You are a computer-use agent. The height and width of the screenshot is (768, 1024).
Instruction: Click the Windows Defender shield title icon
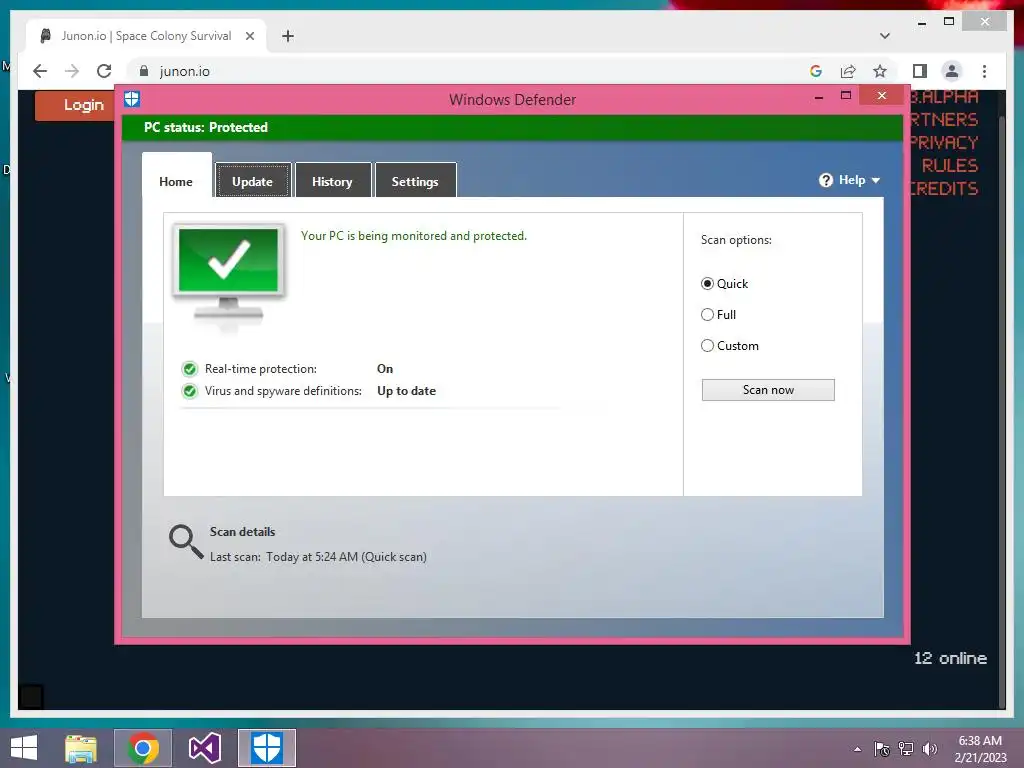[132, 99]
